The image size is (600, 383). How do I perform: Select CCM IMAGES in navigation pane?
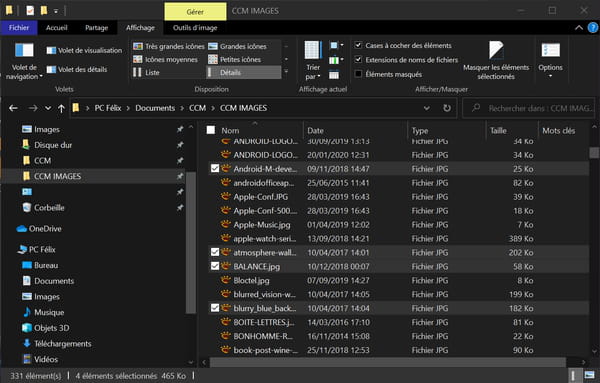pyautogui.click(x=57, y=176)
